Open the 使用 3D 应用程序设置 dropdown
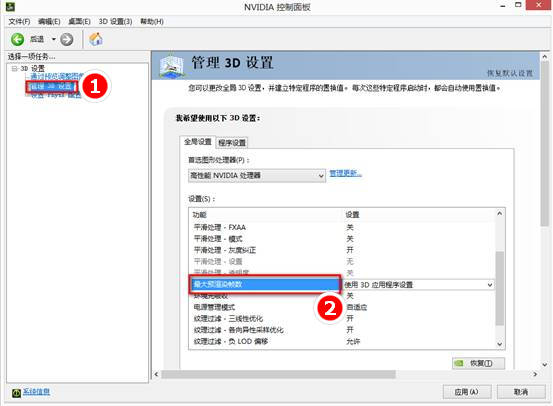 (x=418, y=285)
